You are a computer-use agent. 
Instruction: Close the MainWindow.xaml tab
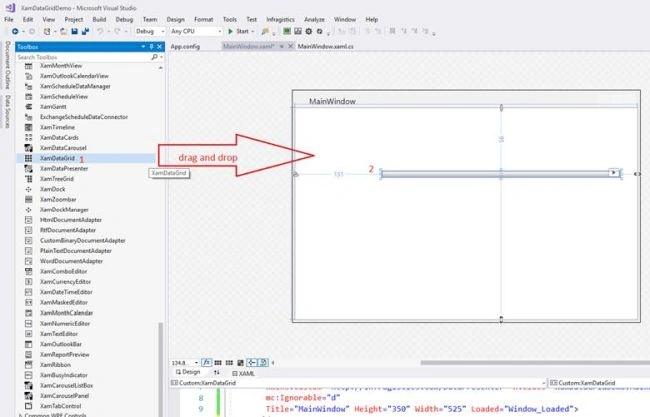click(290, 46)
